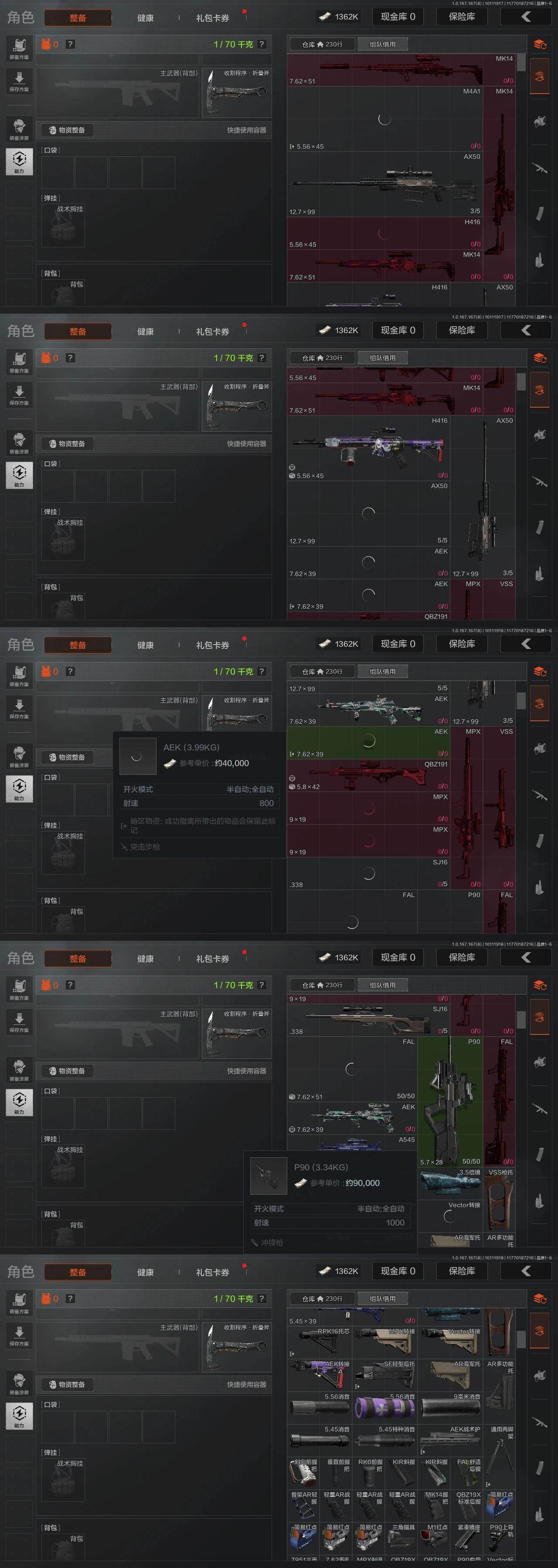
Task: Select the M1红点 red dot sight
Action: [x=434, y=1539]
